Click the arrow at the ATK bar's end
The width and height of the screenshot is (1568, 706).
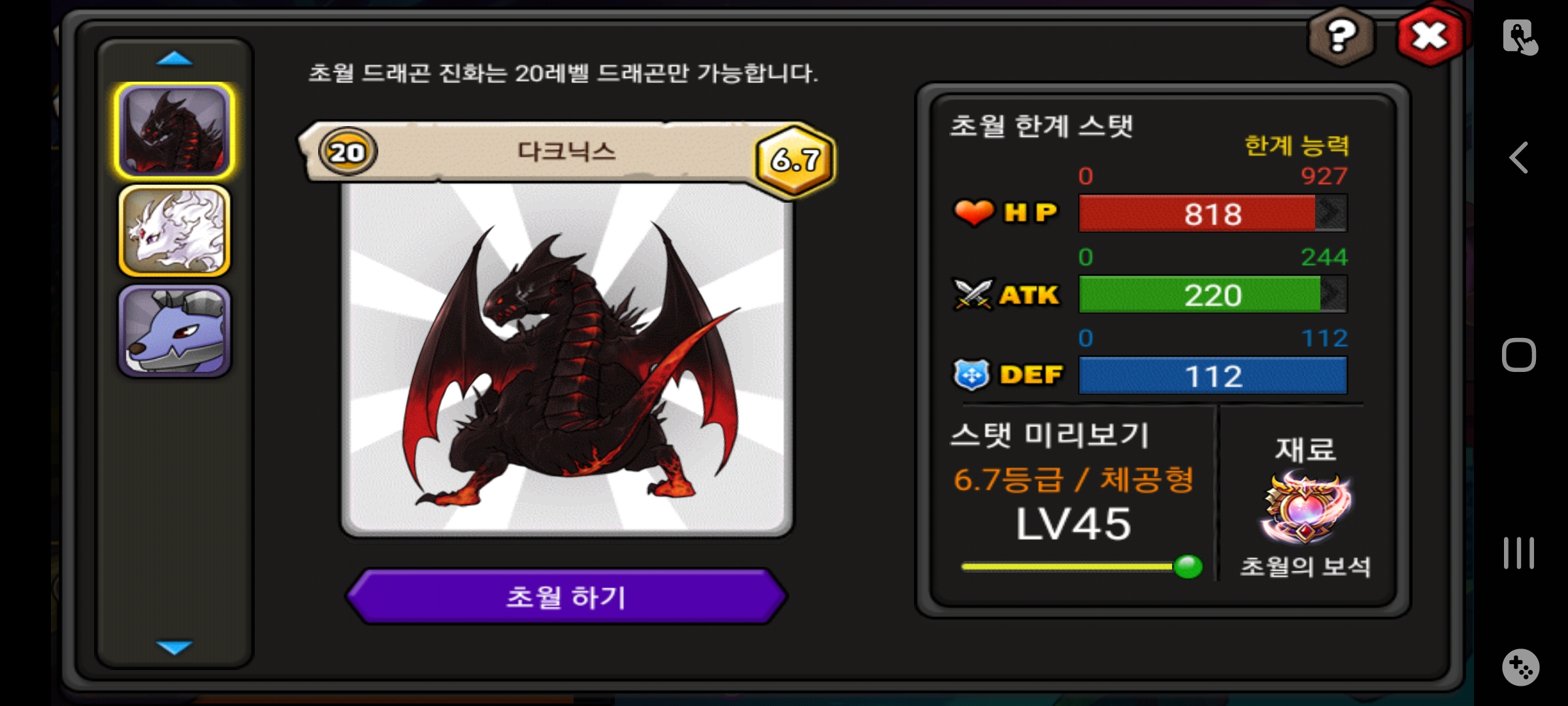pyautogui.click(x=1333, y=294)
